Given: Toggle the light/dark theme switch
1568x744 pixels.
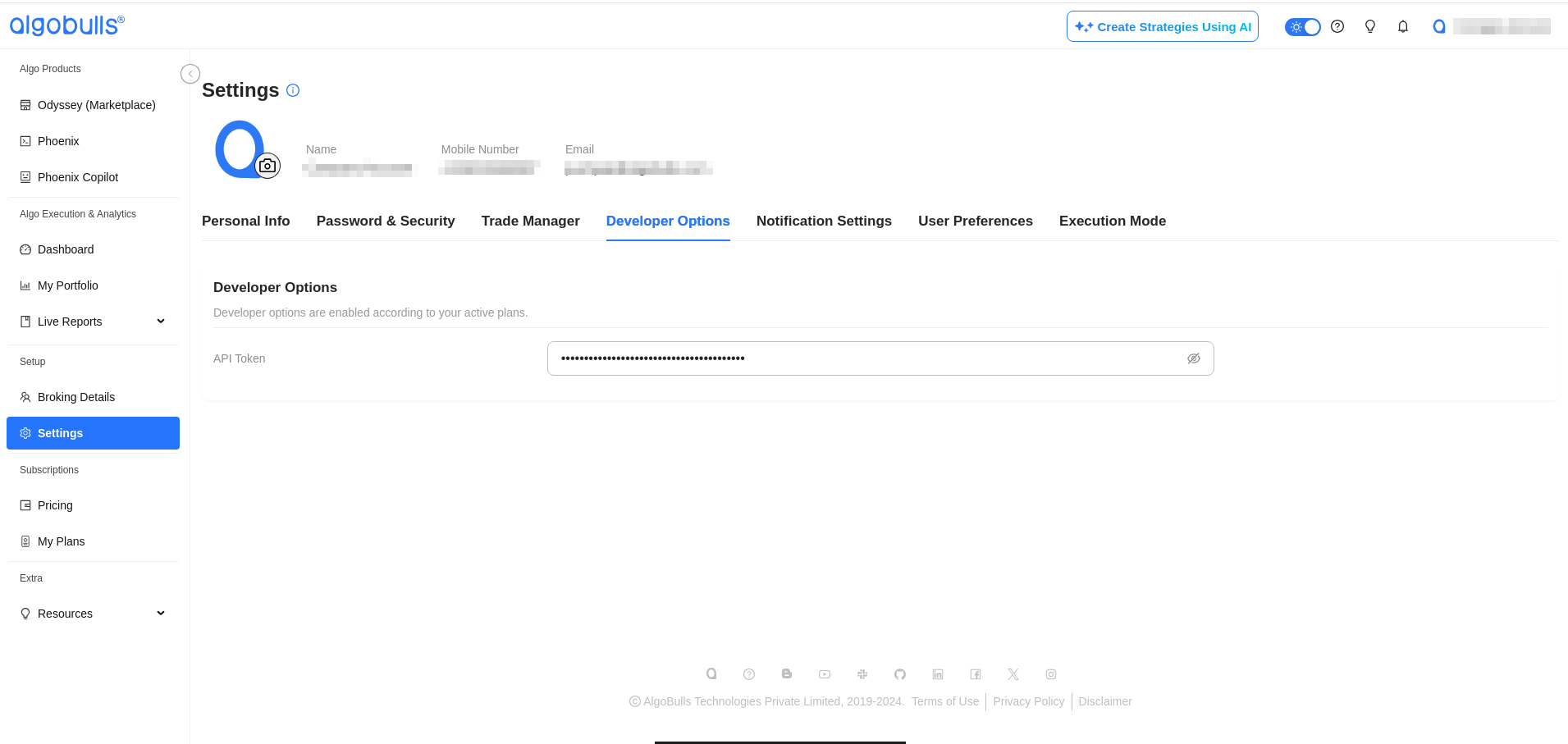Looking at the screenshot, I should point(1302,27).
